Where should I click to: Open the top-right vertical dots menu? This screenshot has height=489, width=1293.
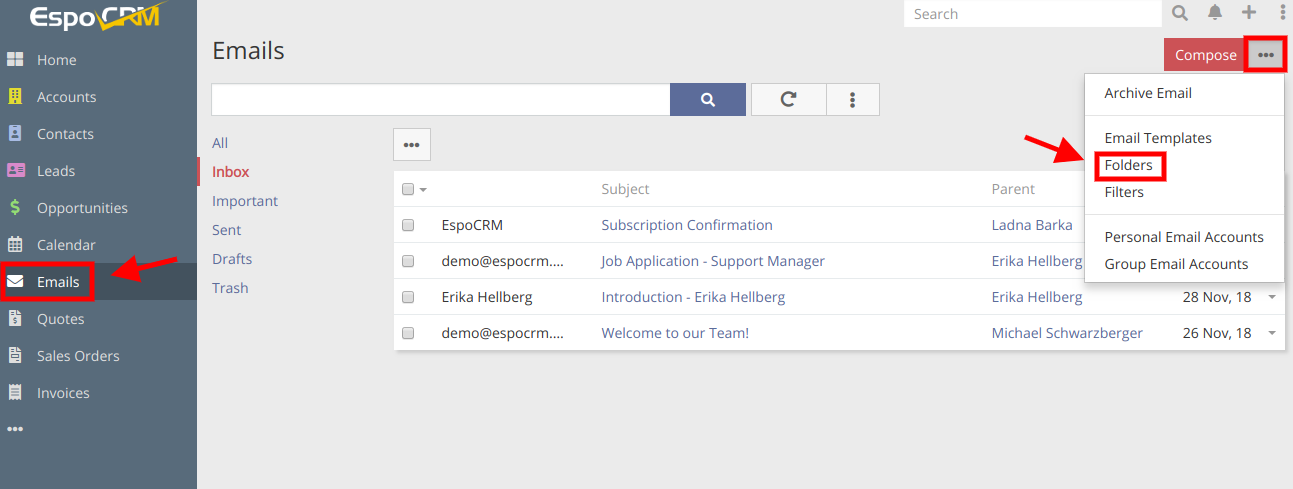tap(1283, 13)
